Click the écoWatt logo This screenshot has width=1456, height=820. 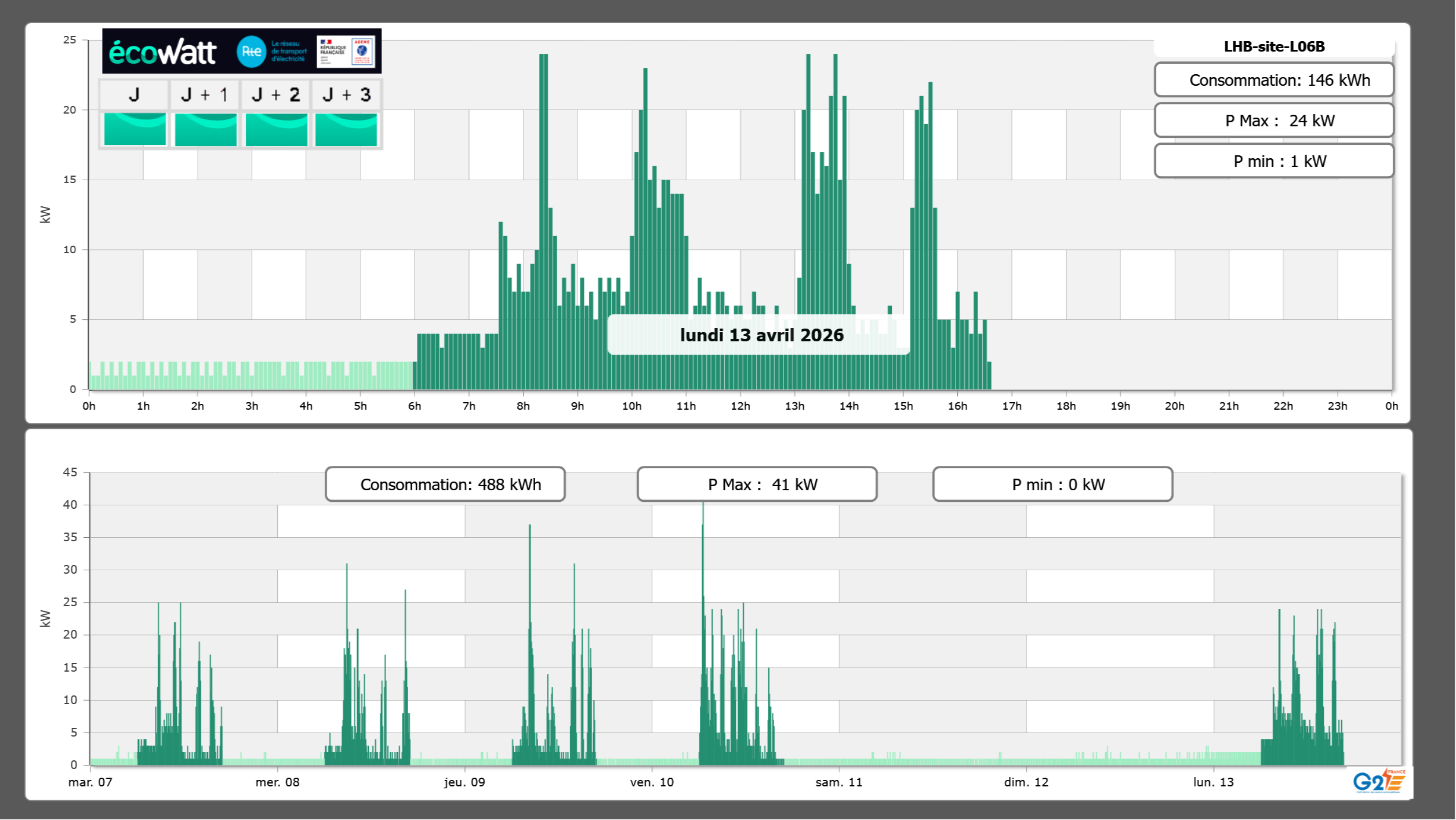pyautogui.click(x=162, y=52)
